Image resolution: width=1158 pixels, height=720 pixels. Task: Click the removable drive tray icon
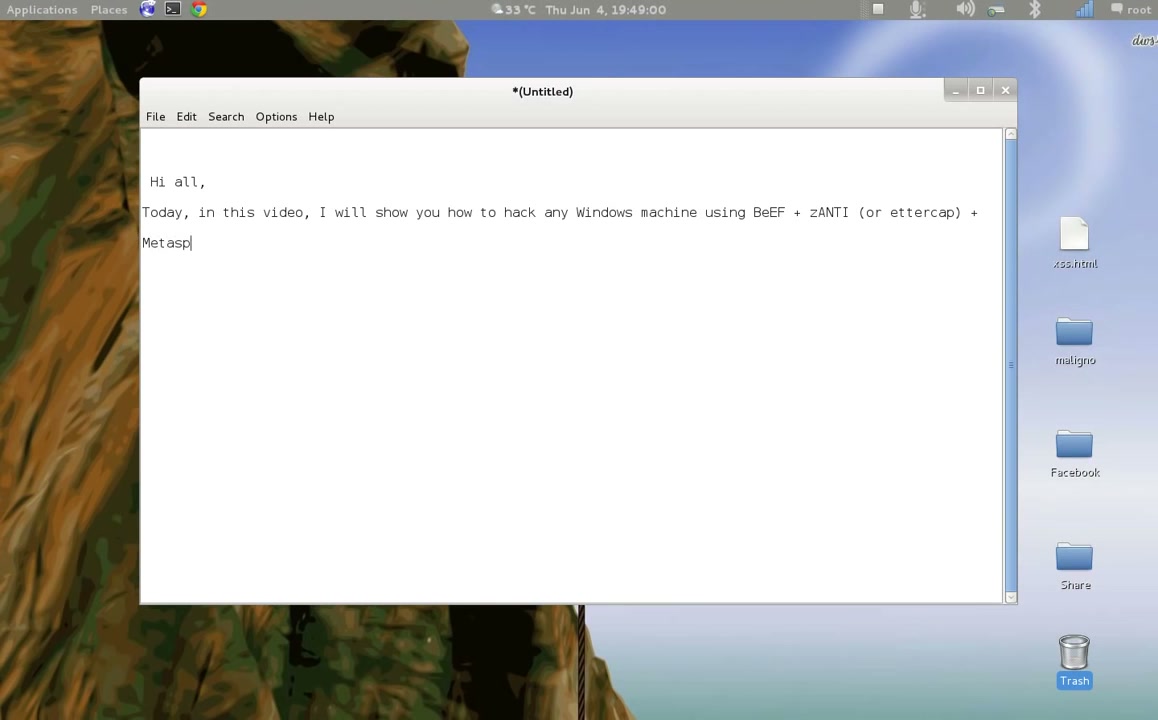(996, 10)
